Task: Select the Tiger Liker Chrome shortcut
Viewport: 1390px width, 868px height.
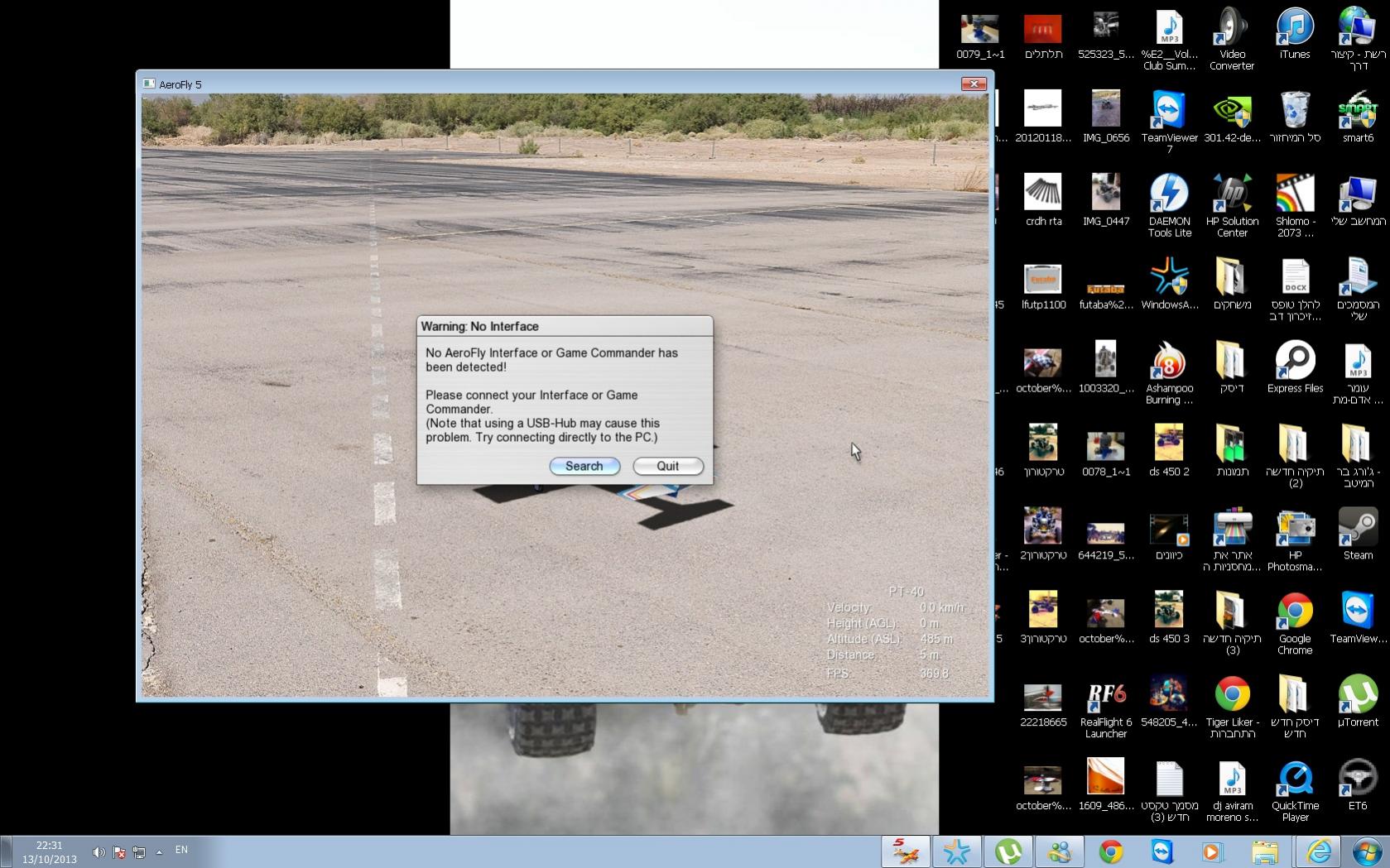Action: (x=1232, y=707)
